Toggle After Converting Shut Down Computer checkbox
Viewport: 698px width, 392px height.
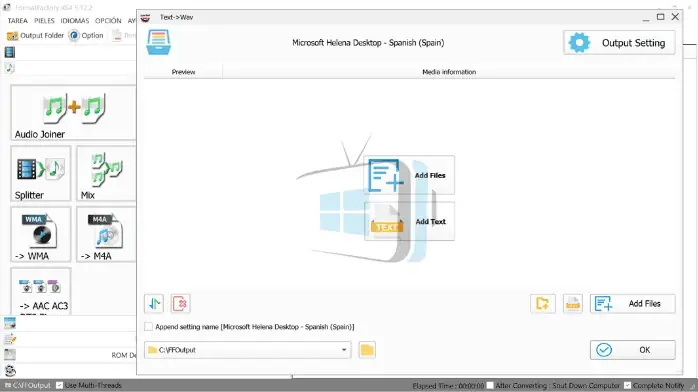(490, 385)
